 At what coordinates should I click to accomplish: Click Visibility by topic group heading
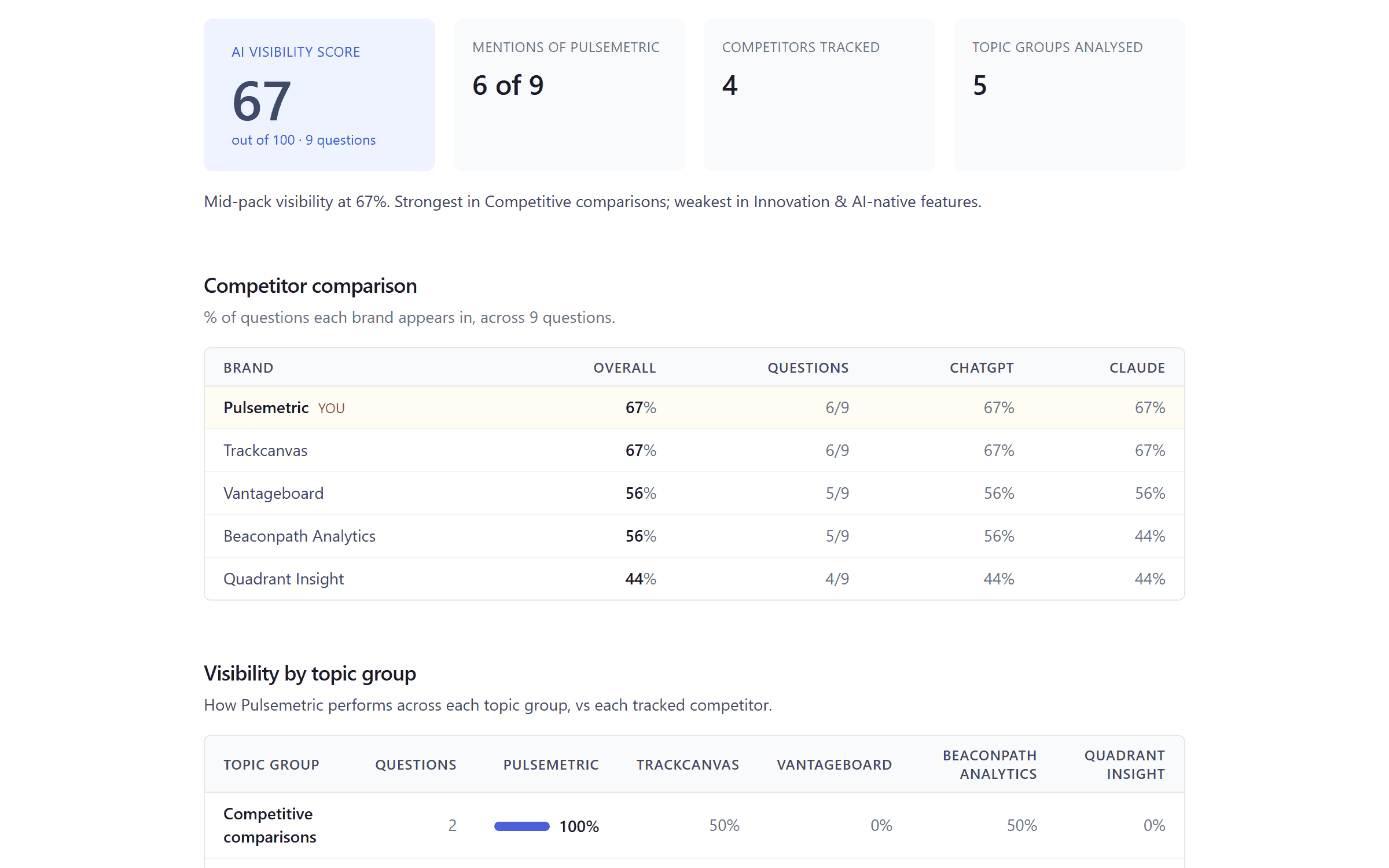pyautogui.click(x=310, y=674)
